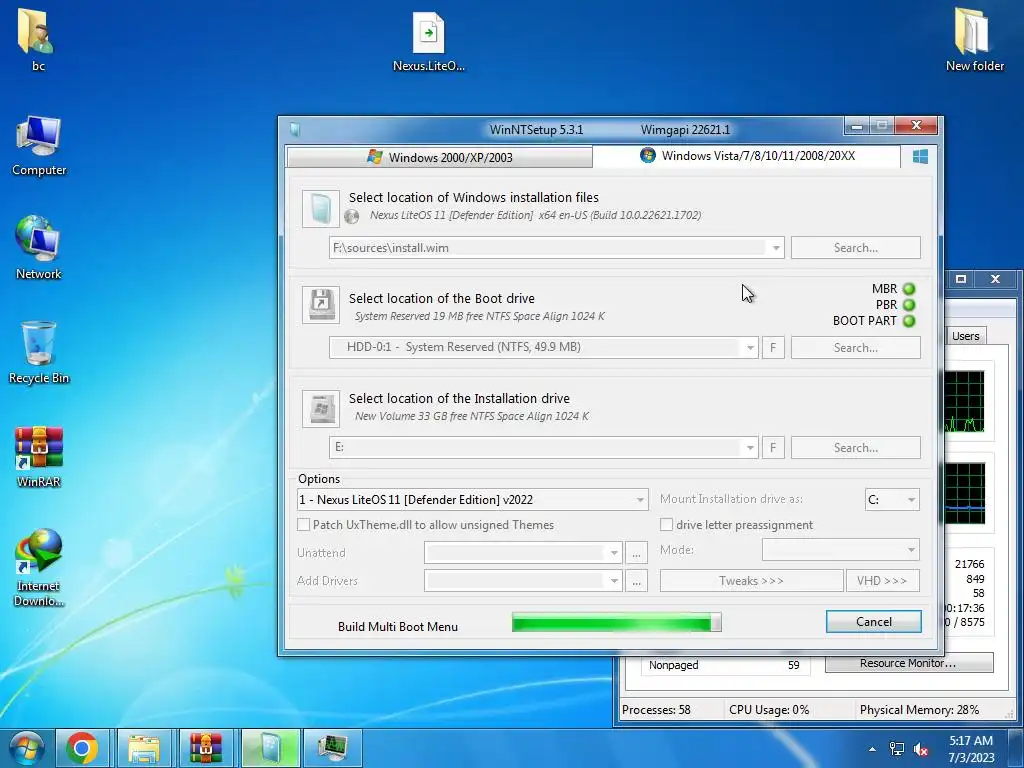Open the Tweaks >>> panel
This screenshot has width=1024, height=768.
tap(751, 581)
